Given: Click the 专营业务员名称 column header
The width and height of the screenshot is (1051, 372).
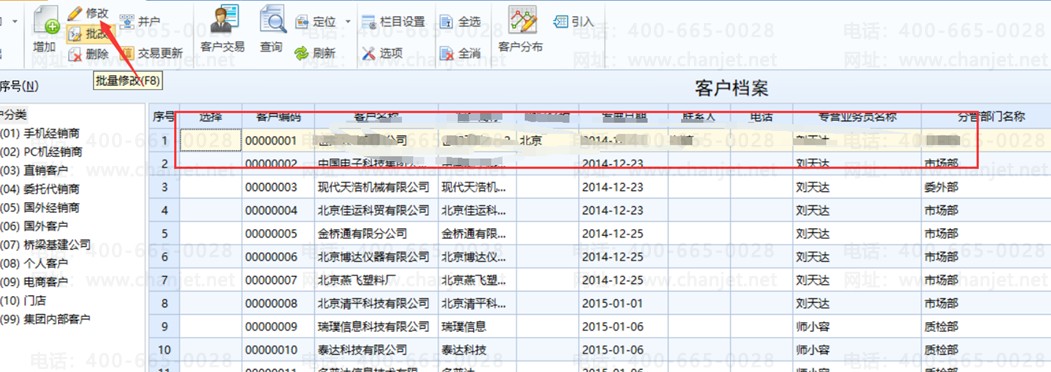Looking at the screenshot, I should tap(857, 116).
